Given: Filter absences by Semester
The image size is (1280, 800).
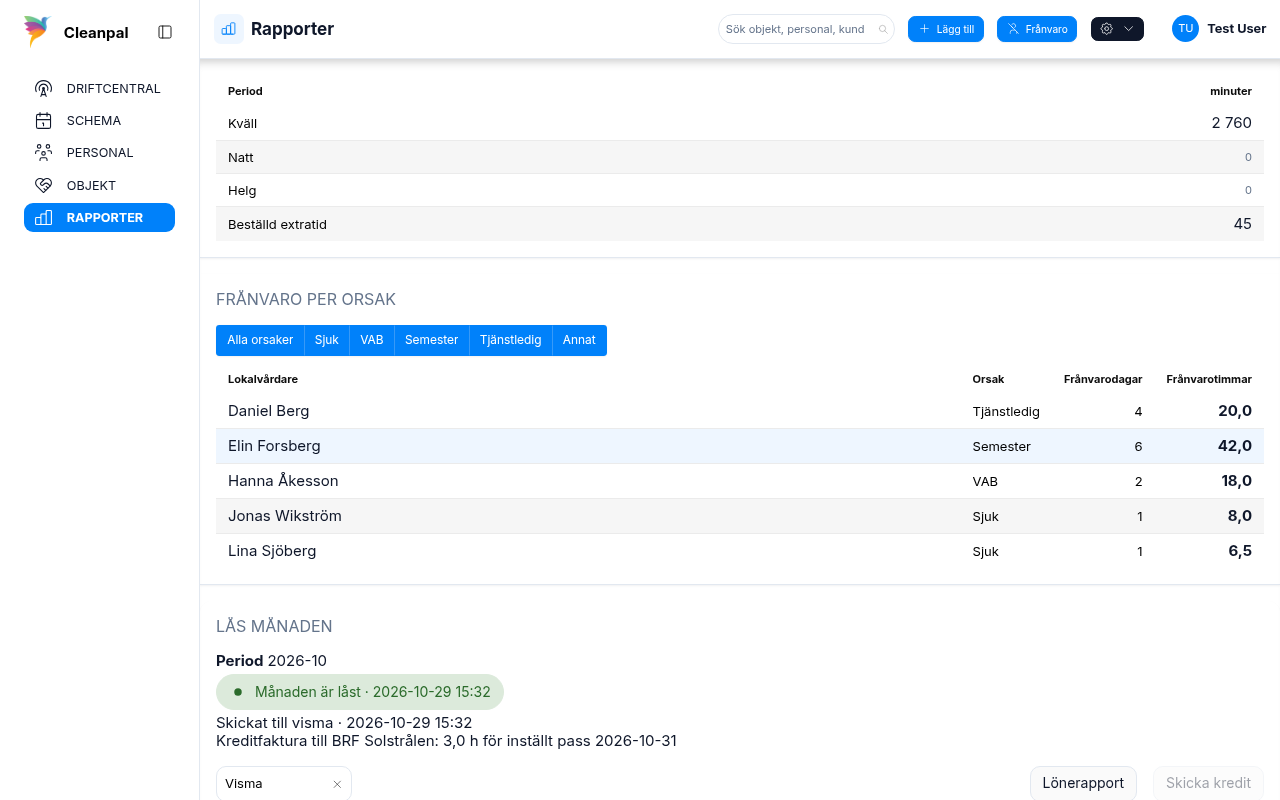Looking at the screenshot, I should point(432,340).
